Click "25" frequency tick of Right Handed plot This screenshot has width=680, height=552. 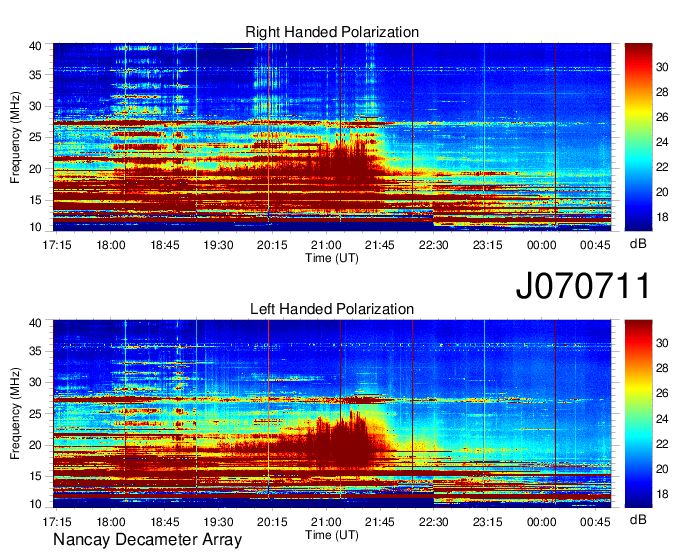(x=35, y=137)
